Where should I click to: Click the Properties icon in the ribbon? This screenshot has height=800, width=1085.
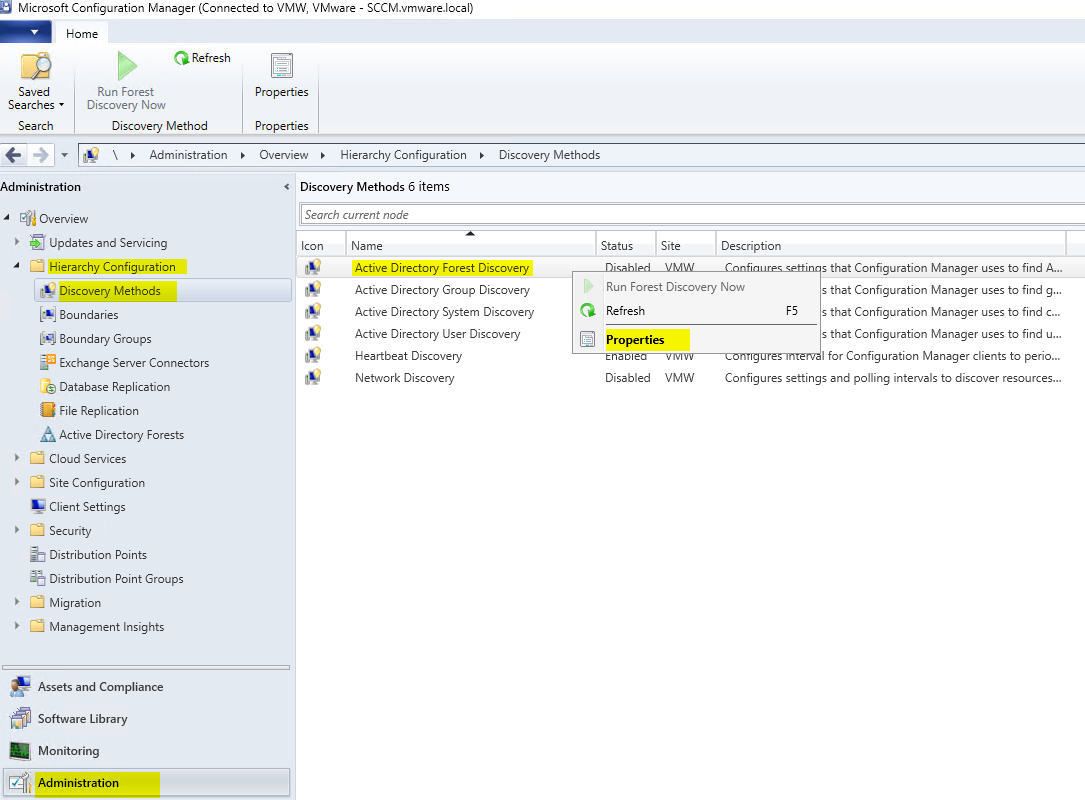point(281,67)
